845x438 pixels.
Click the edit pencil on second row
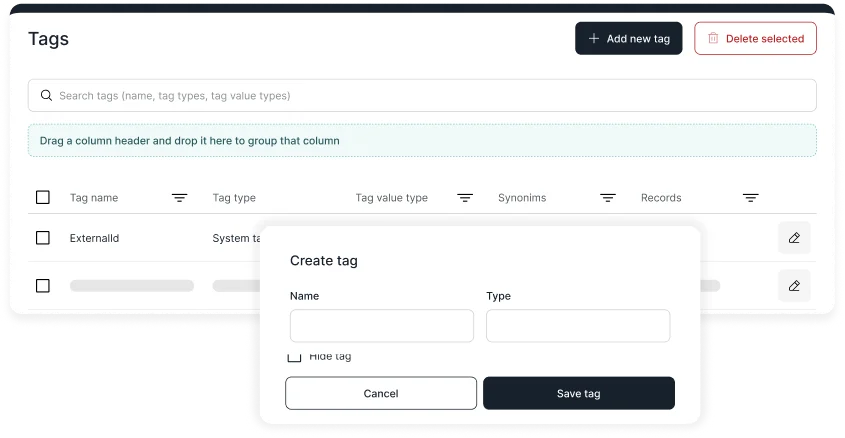pos(794,286)
